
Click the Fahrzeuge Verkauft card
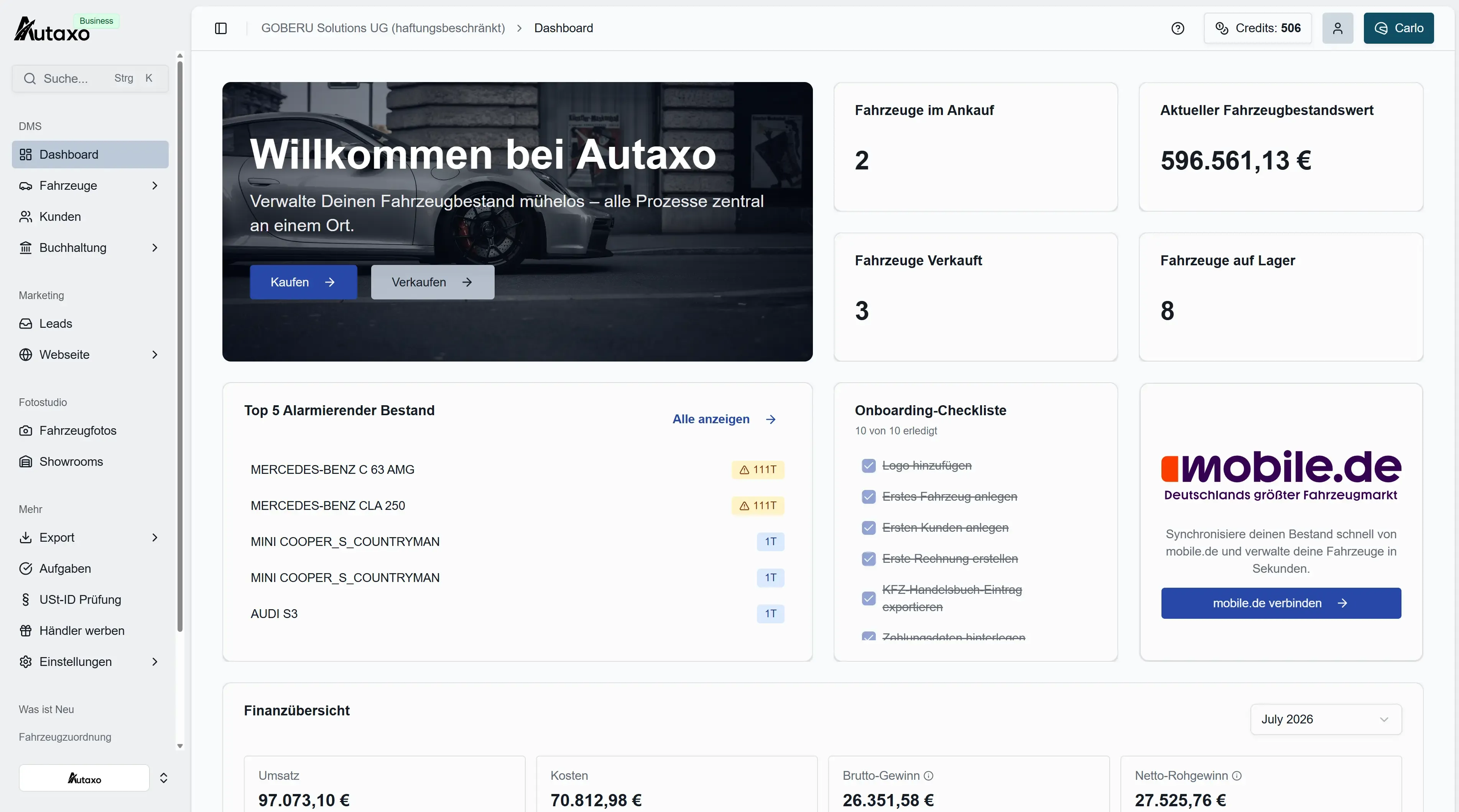coord(975,297)
